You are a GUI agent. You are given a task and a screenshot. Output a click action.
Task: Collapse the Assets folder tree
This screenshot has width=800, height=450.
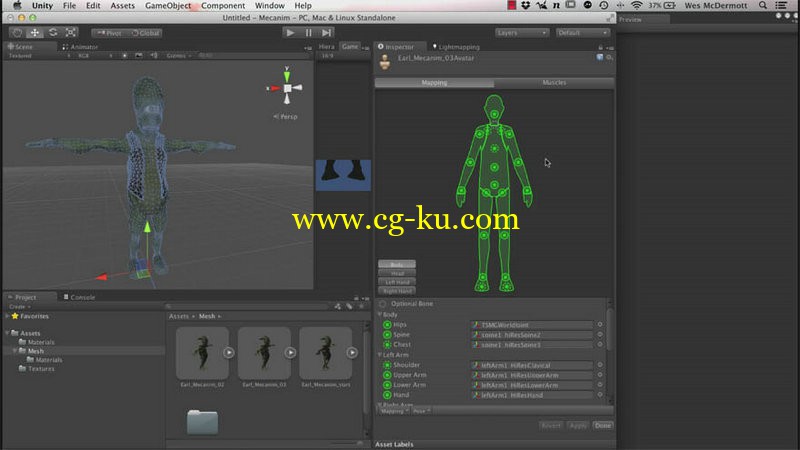(x=7, y=333)
